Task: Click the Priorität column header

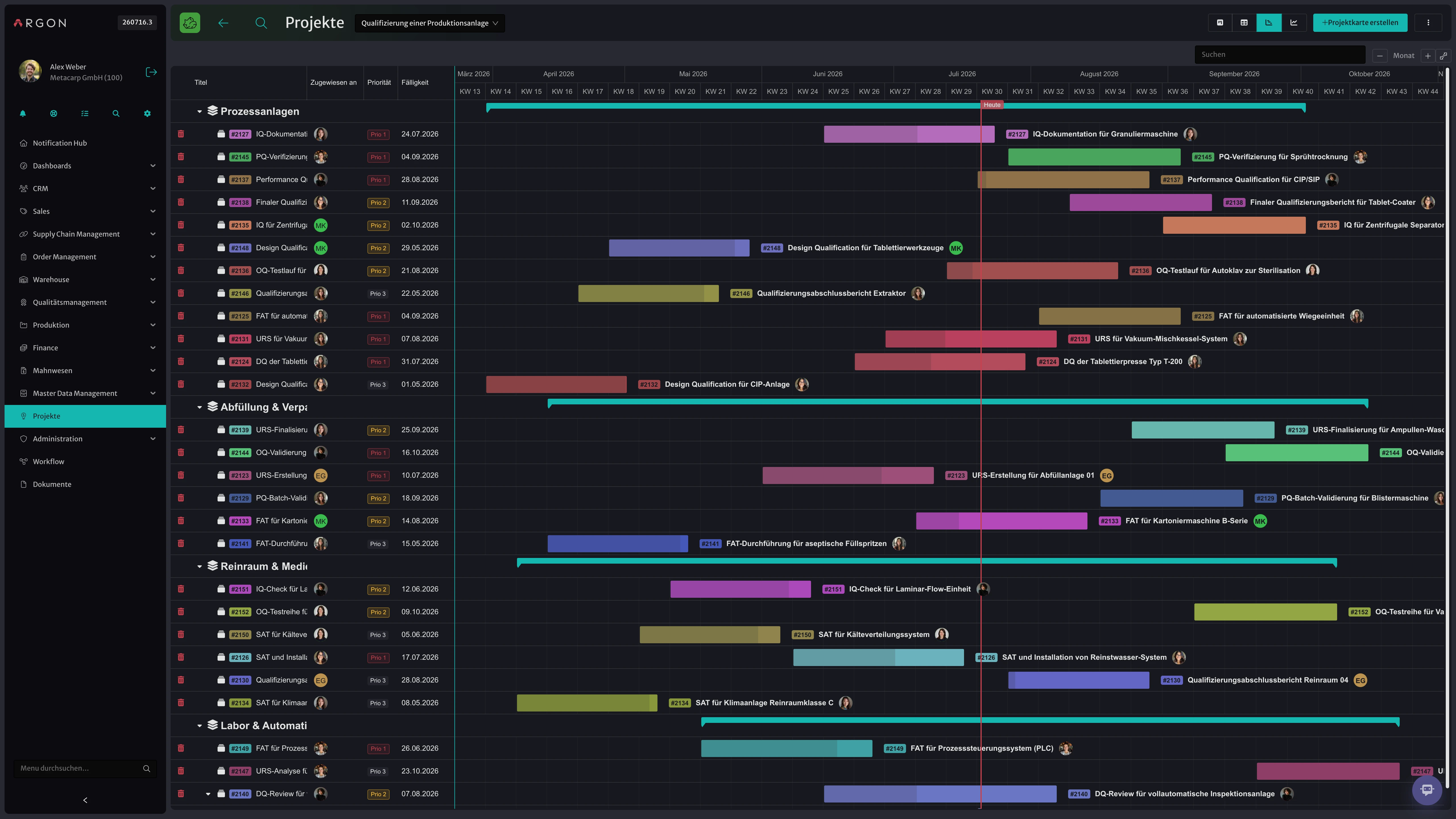Action: [x=379, y=82]
